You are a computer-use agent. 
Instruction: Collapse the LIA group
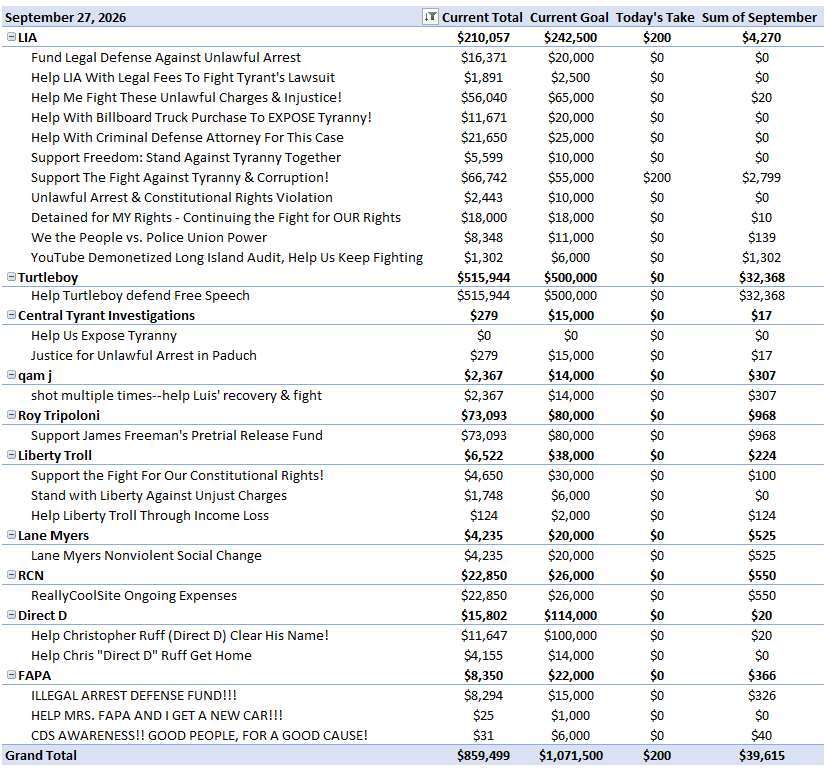tap(11, 37)
